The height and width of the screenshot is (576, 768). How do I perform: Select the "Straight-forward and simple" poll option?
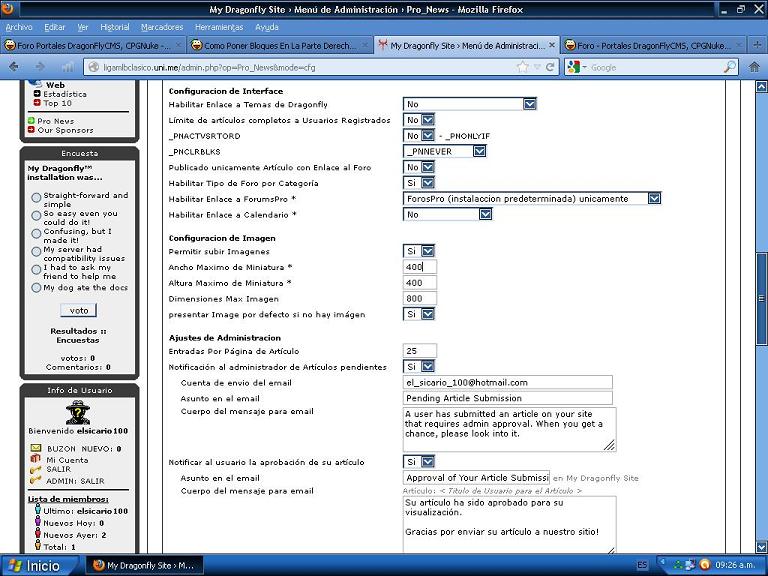pos(36,198)
